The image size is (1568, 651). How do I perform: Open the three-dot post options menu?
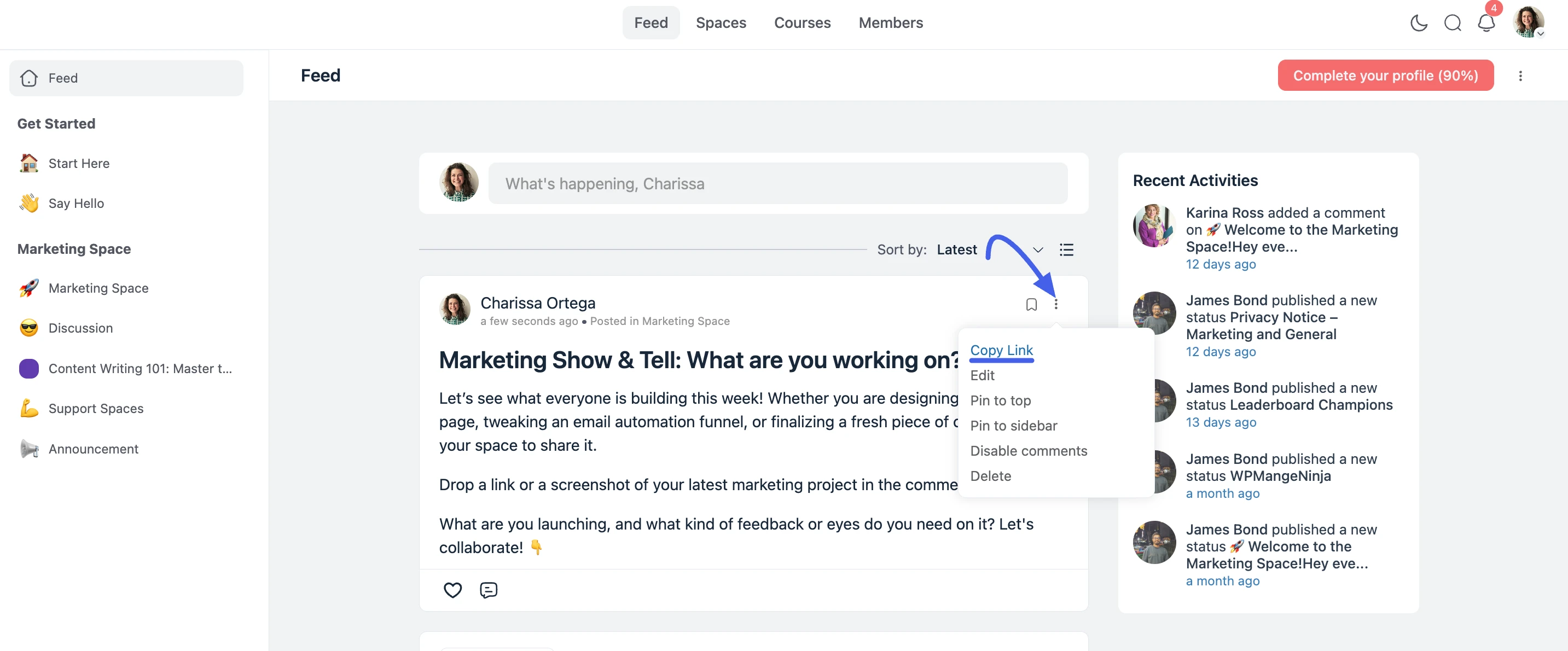(x=1055, y=304)
